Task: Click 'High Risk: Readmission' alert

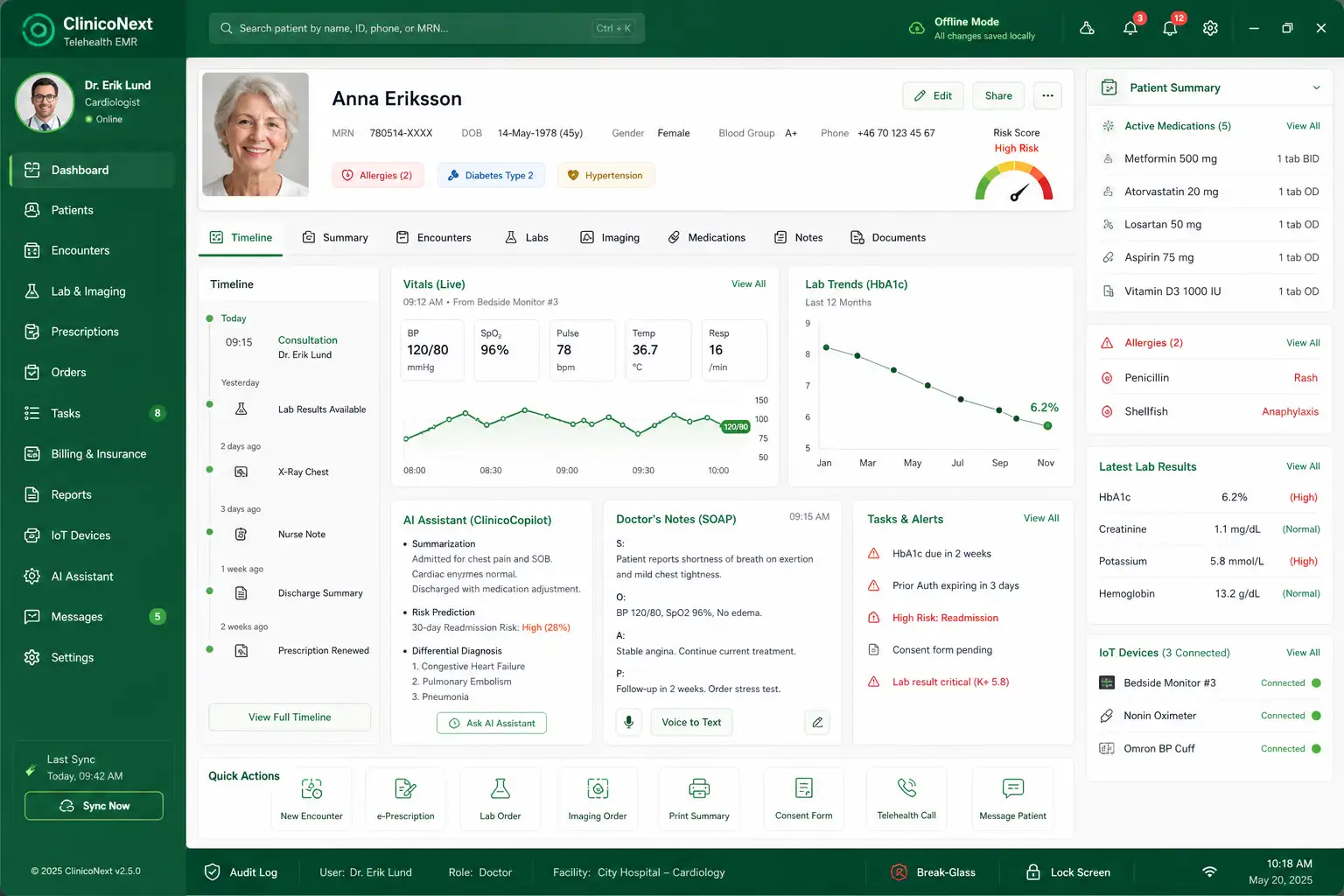Action: coord(945,618)
